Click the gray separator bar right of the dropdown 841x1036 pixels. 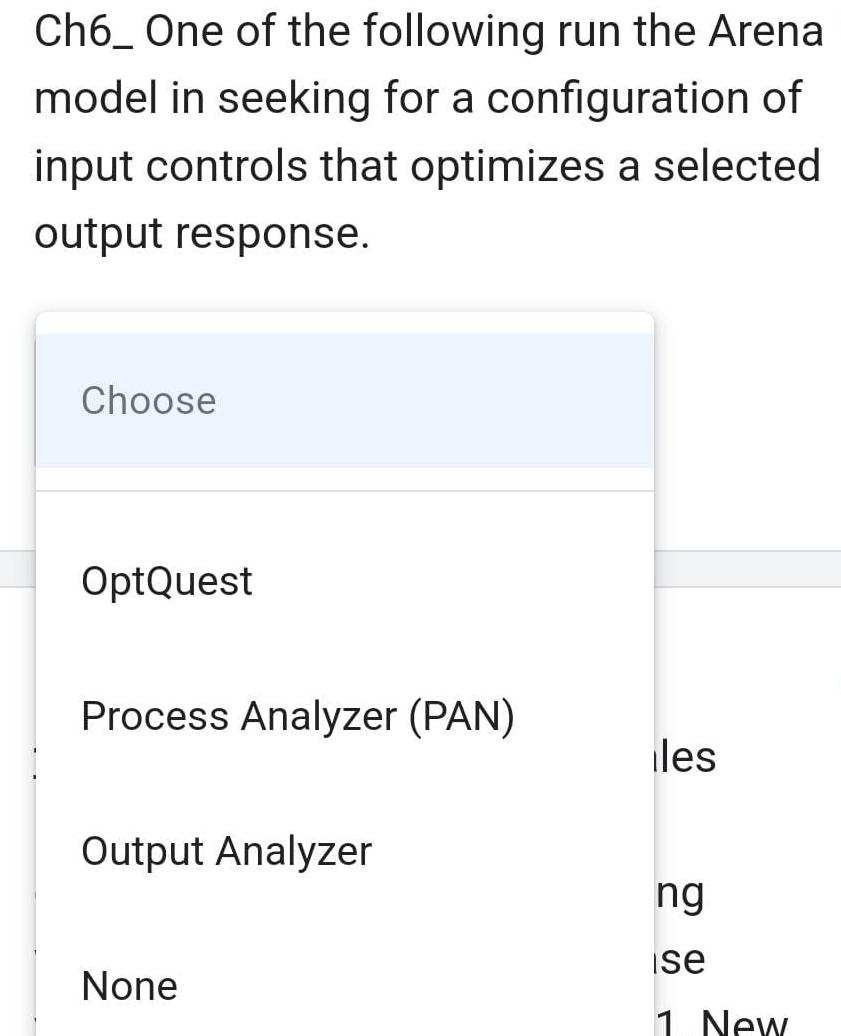pyautogui.click(x=747, y=568)
